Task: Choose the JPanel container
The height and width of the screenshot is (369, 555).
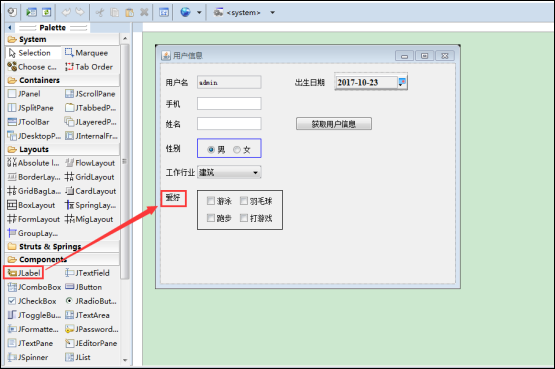Action: point(24,94)
